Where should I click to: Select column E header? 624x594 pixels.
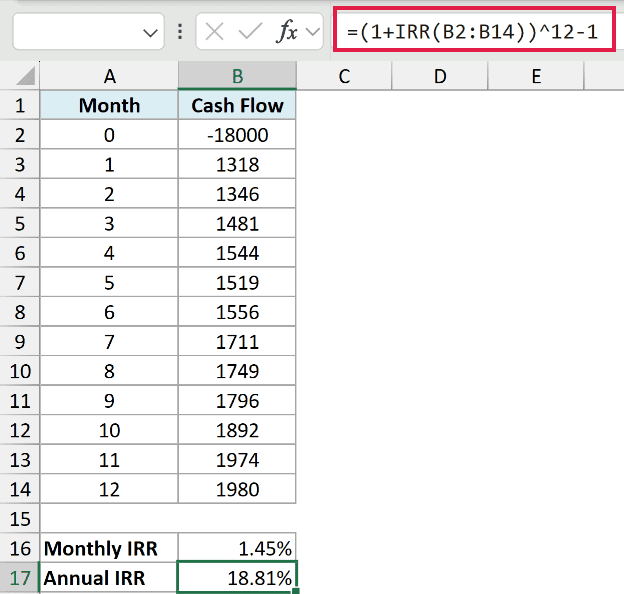tap(536, 76)
